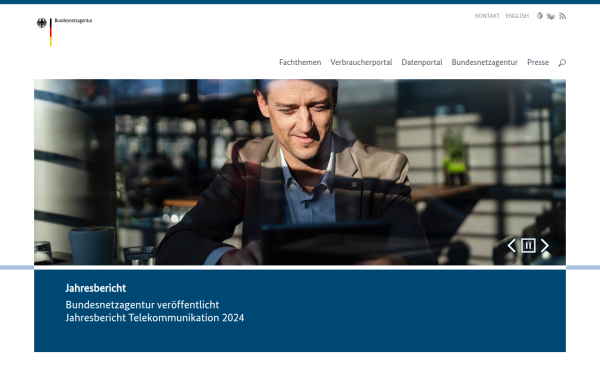This screenshot has width=600, height=375.
Task: Advance to next slide with right arrow
Action: (x=545, y=245)
